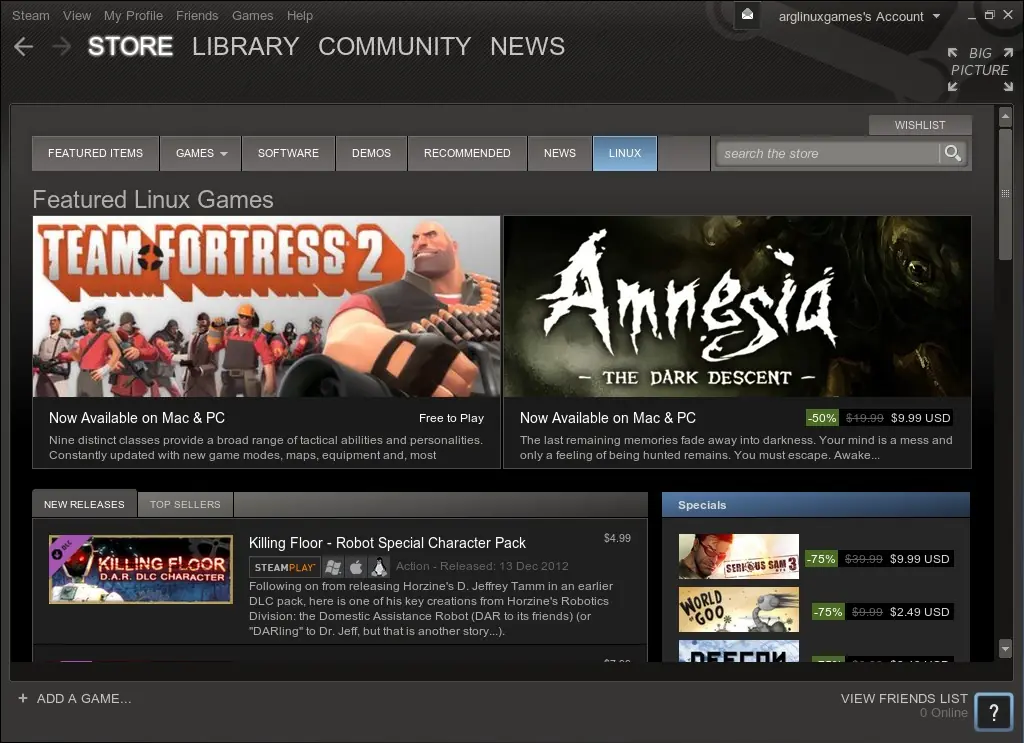Focus the search the store field
The image size is (1024, 743).
pyautogui.click(x=827, y=153)
